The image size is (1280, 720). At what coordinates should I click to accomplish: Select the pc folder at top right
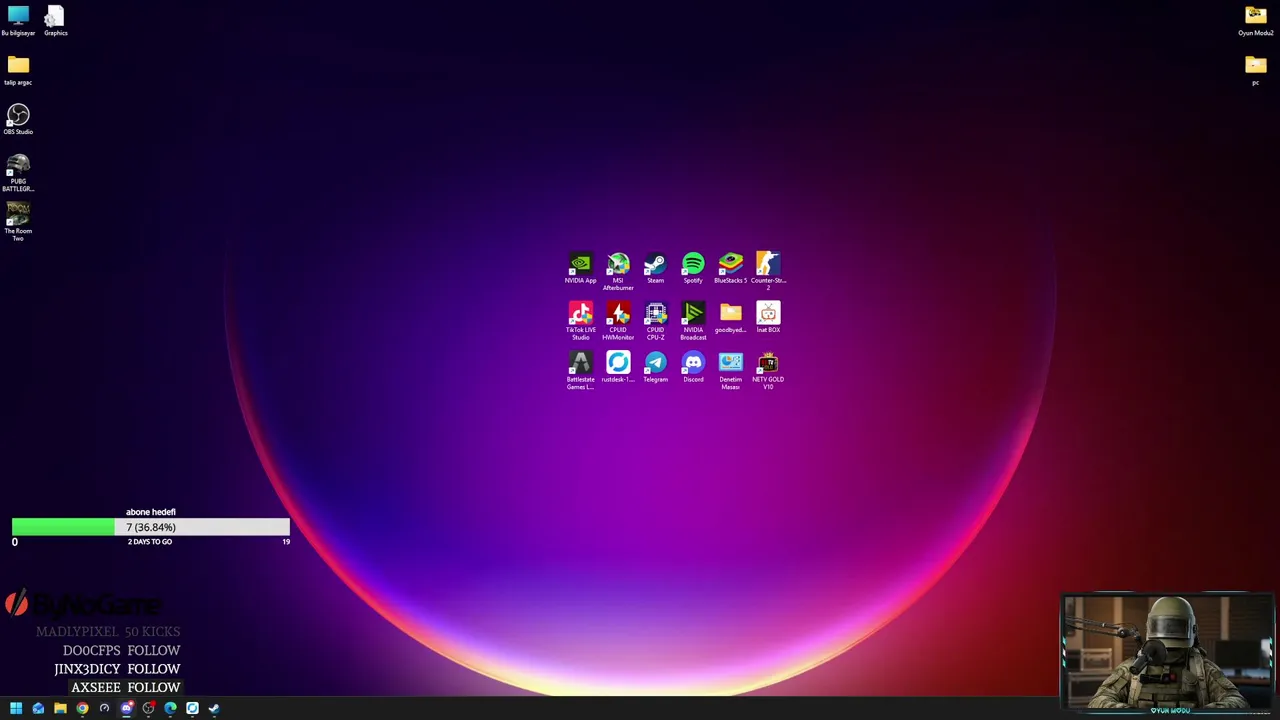point(1256,70)
